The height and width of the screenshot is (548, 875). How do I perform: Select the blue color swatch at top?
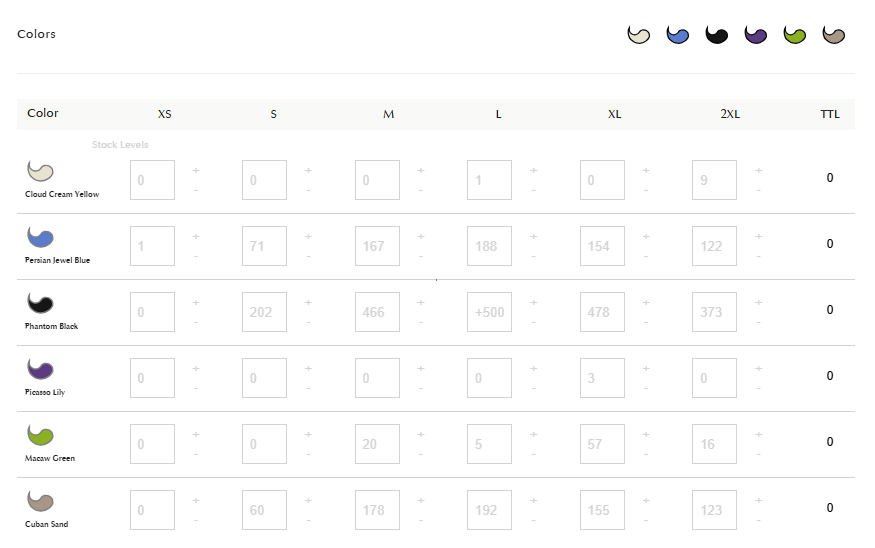[x=677, y=35]
